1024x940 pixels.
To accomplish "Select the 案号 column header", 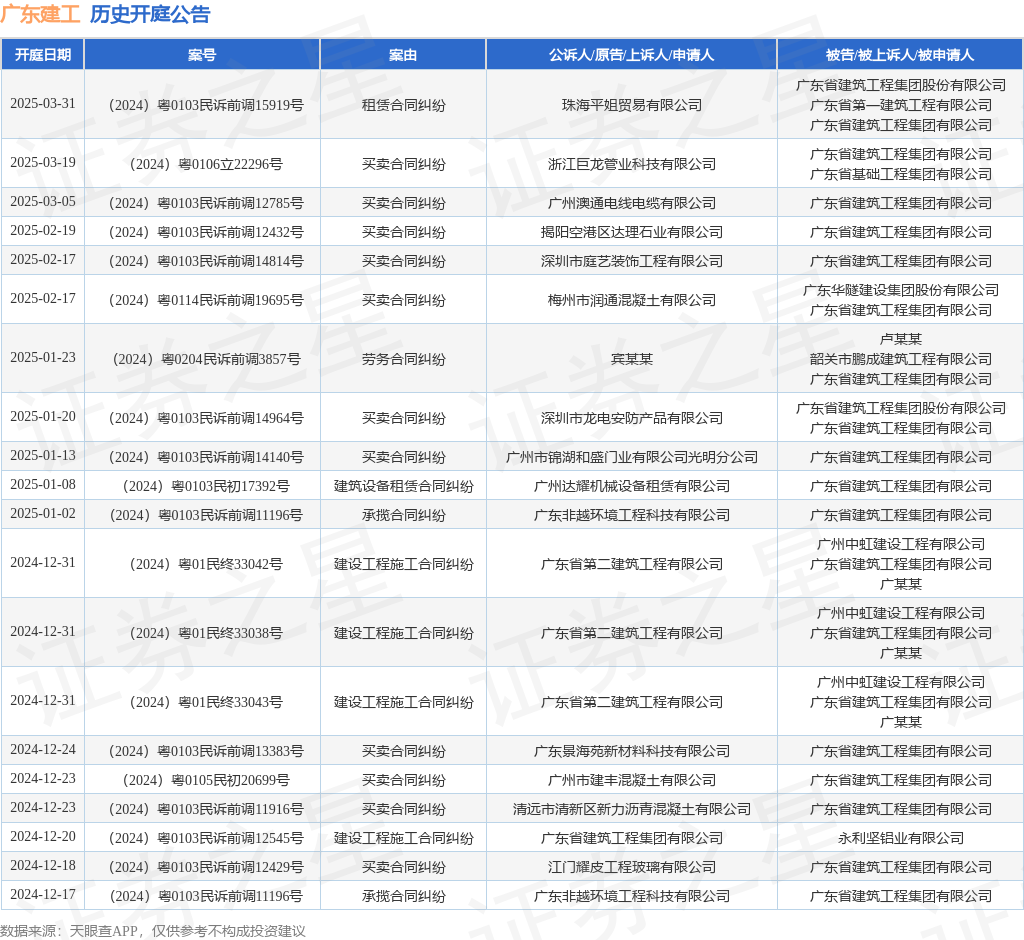I will coord(202,55).
